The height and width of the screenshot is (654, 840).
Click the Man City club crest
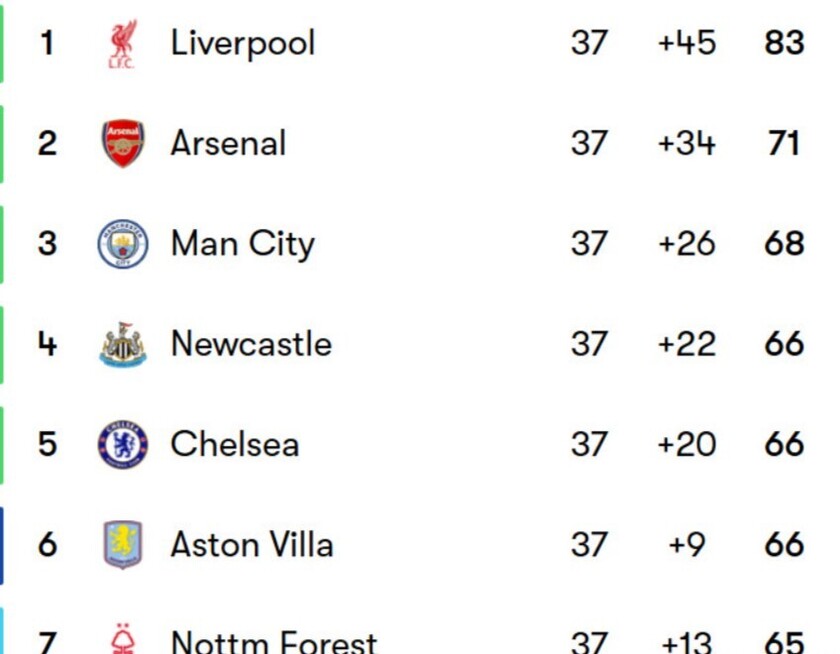pyautogui.click(x=123, y=244)
